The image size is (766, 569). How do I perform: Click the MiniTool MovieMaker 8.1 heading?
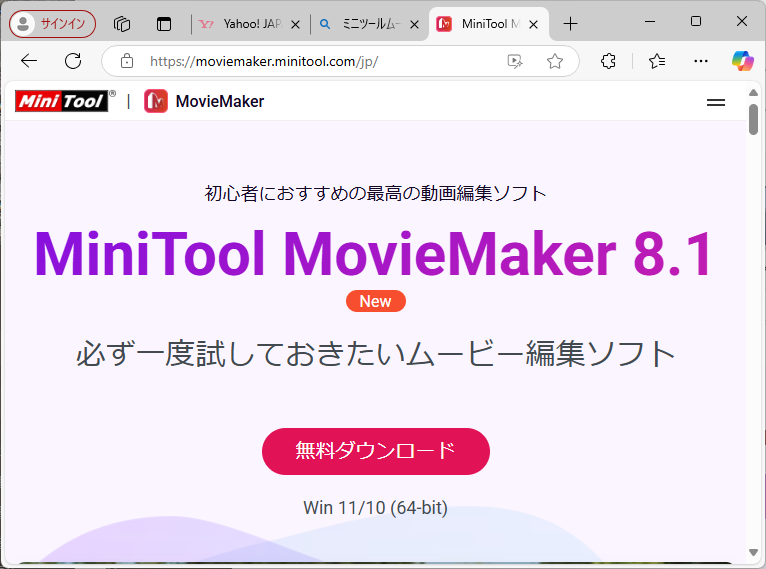pyautogui.click(x=373, y=253)
